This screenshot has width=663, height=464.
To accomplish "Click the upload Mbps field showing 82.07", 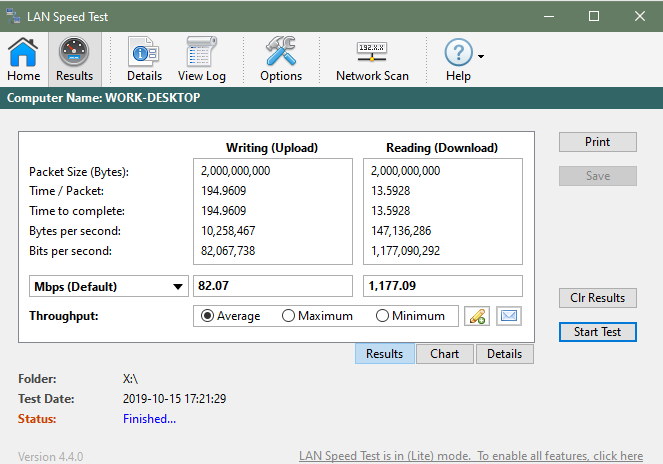I will (273, 286).
